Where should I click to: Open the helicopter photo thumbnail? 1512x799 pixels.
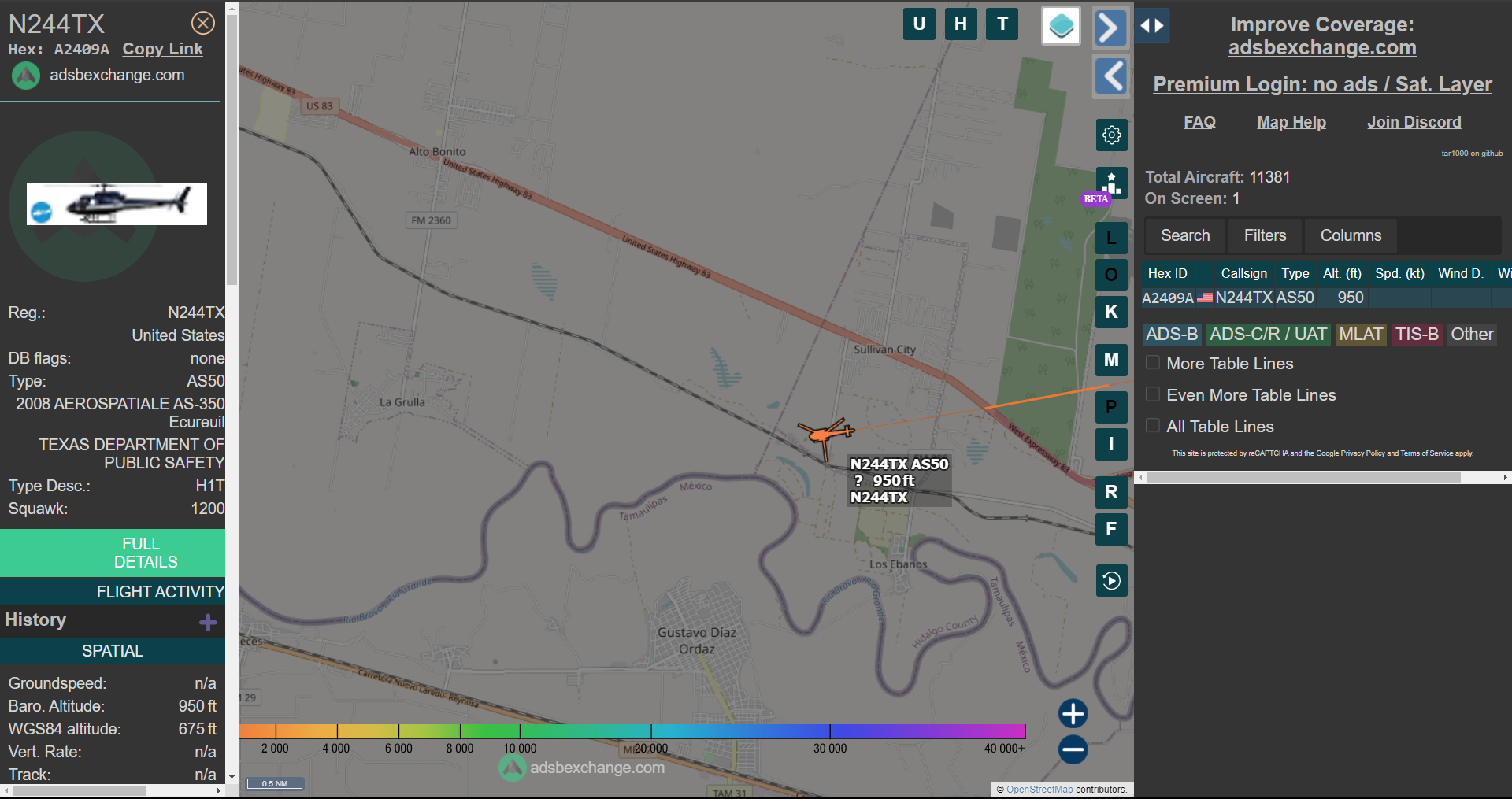pyautogui.click(x=117, y=204)
